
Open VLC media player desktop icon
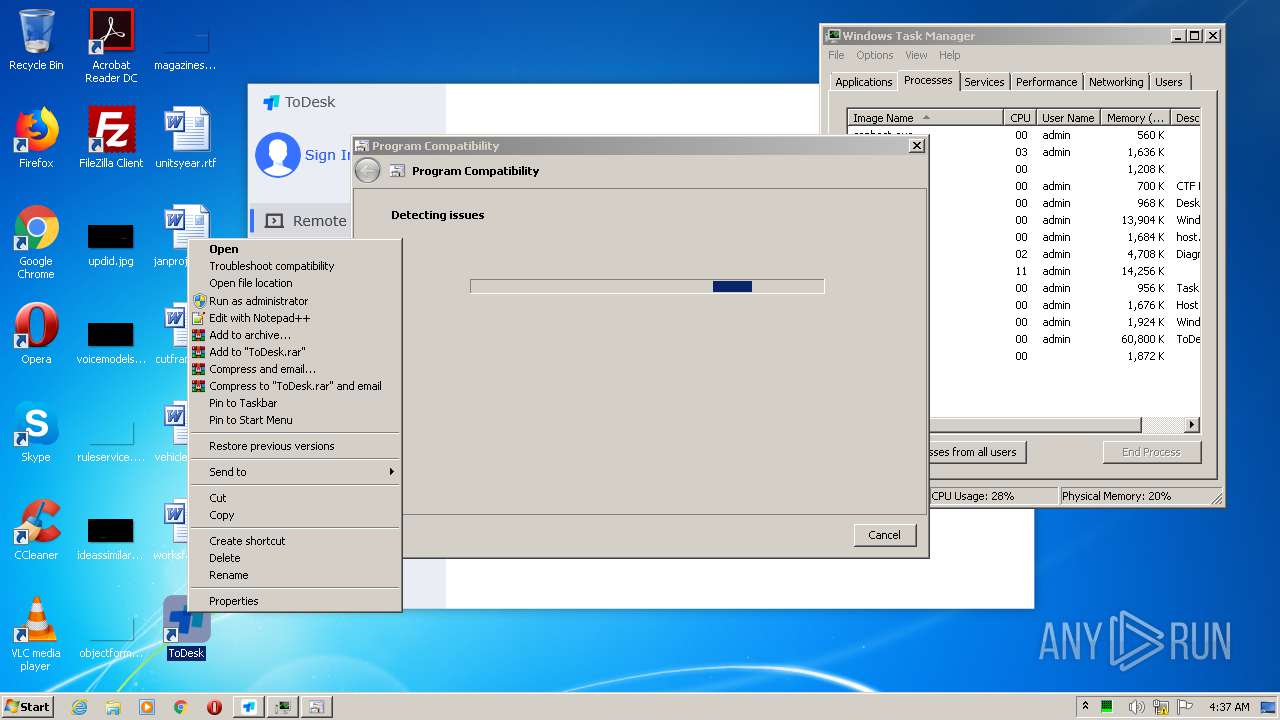(x=36, y=634)
